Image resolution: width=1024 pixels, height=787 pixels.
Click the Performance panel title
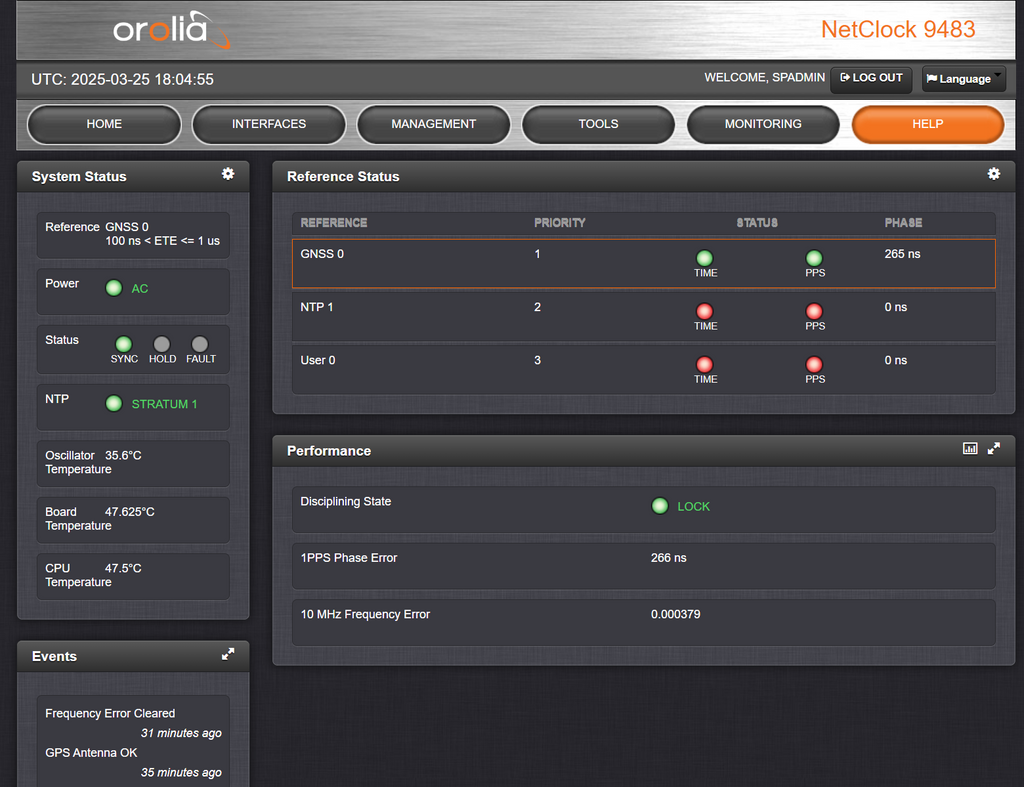(328, 451)
